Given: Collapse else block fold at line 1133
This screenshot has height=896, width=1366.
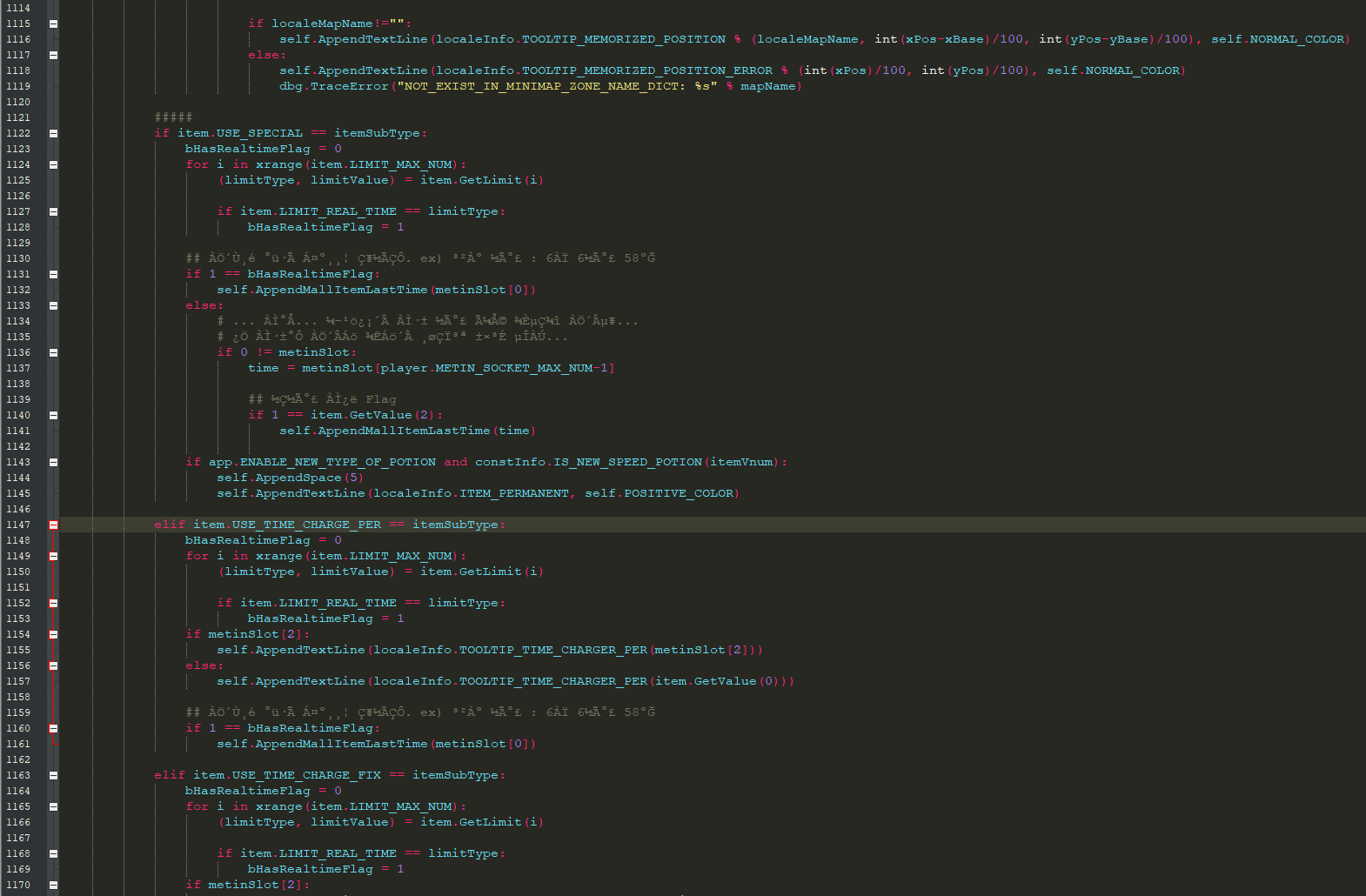Looking at the screenshot, I should (x=53, y=305).
